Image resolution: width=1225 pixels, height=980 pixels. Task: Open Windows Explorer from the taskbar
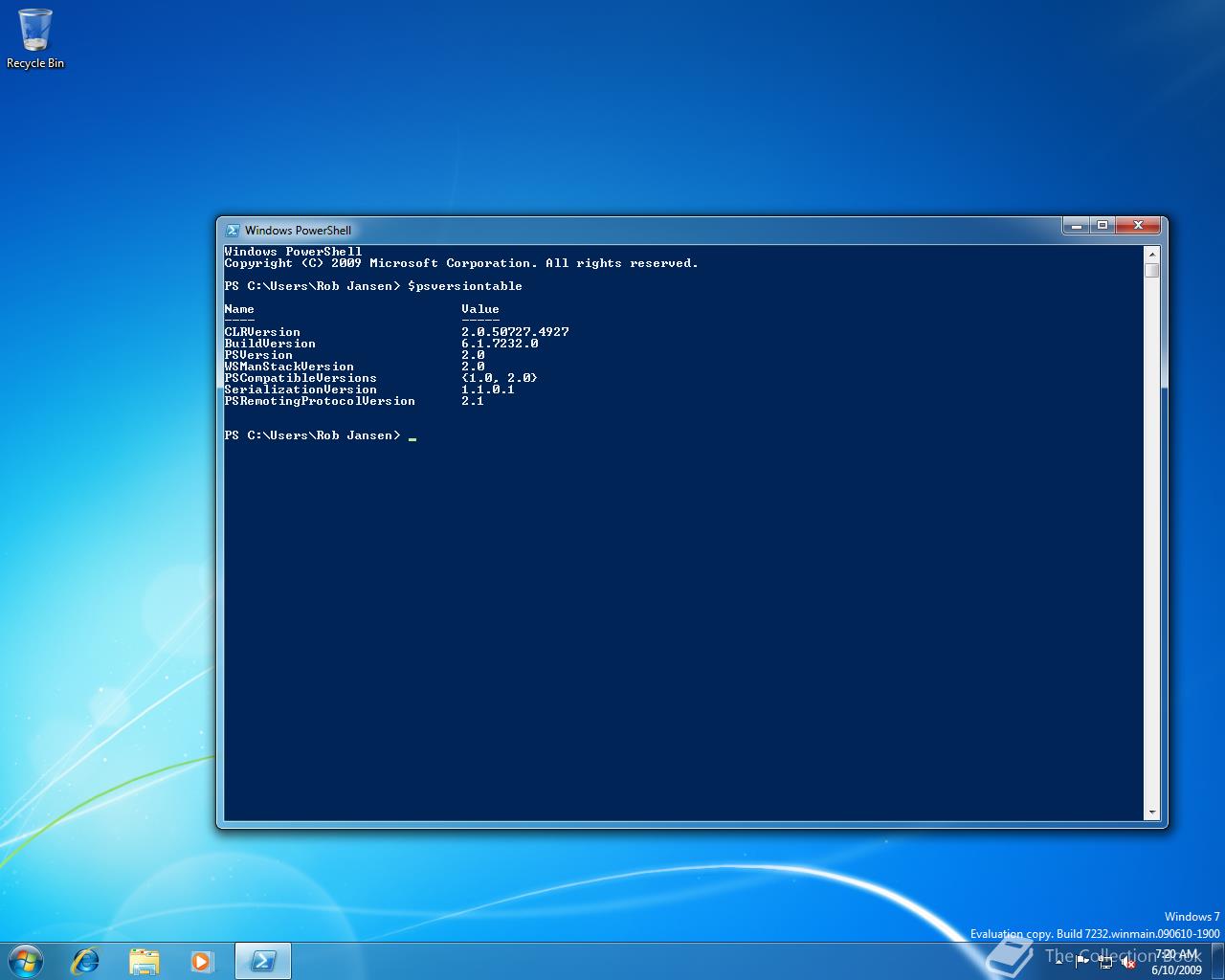point(144,961)
